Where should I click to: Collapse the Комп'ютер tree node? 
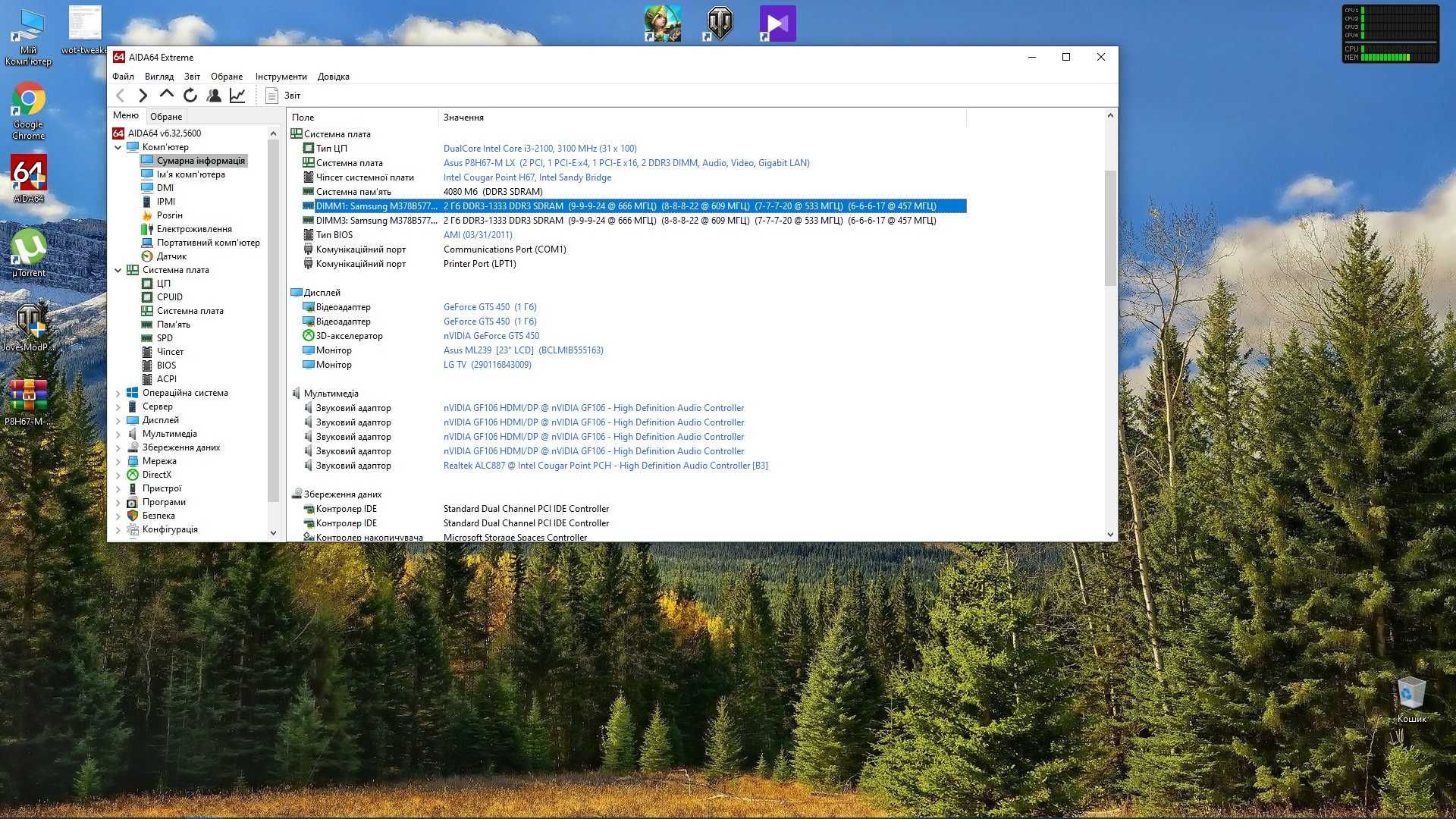118,147
